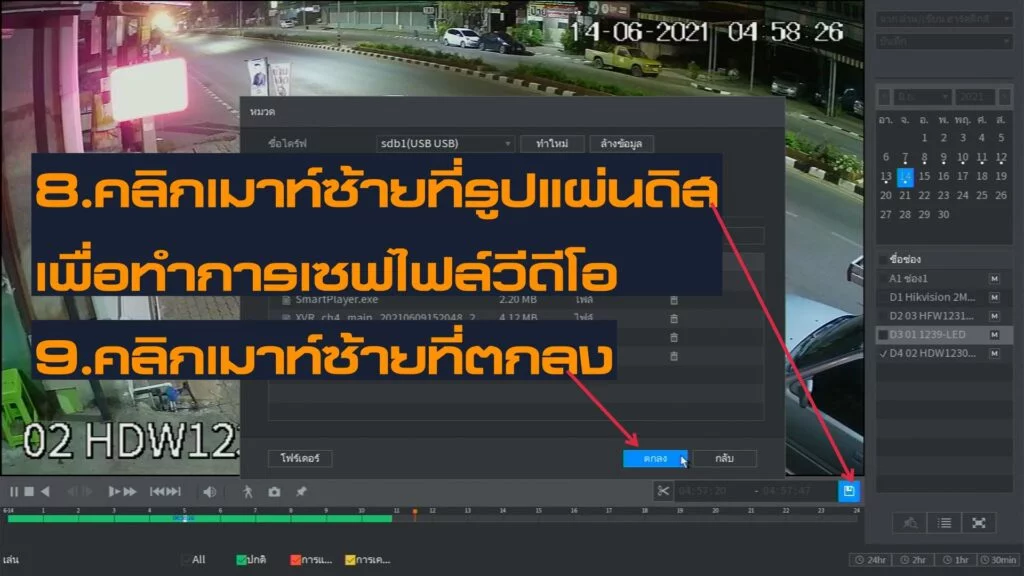The image size is (1024, 576).
Task: Click the snapshot camera icon
Action: [x=274, y=492]
